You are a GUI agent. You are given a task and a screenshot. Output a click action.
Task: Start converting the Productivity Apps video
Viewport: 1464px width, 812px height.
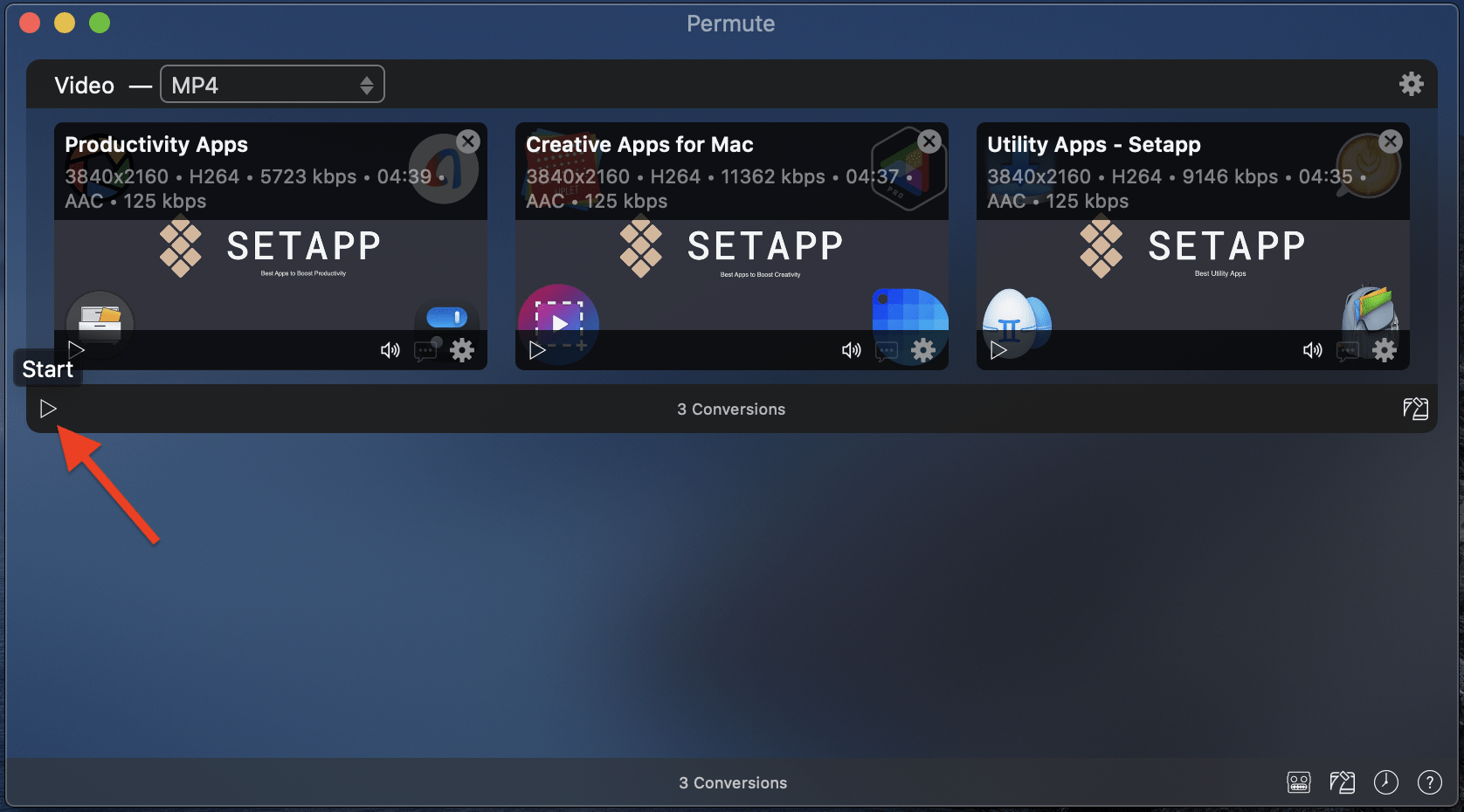[77, 350]
